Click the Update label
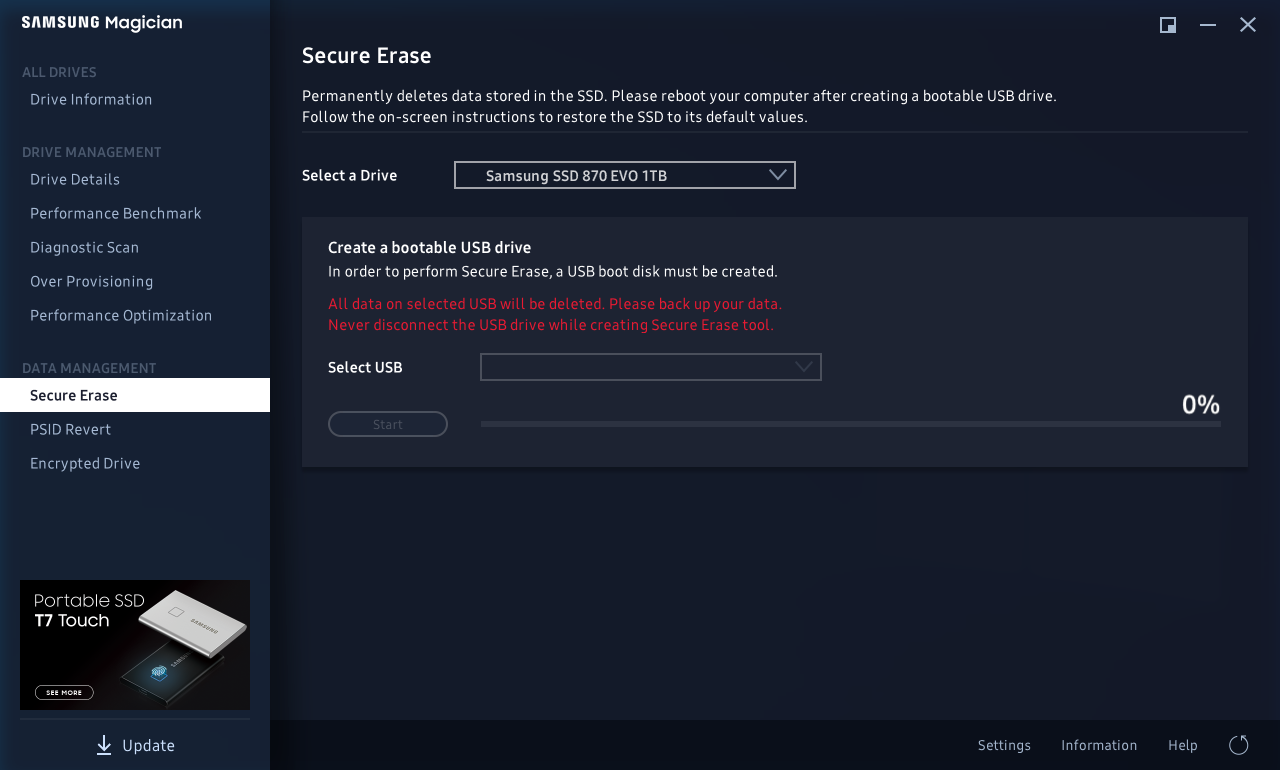 point(148,745)
